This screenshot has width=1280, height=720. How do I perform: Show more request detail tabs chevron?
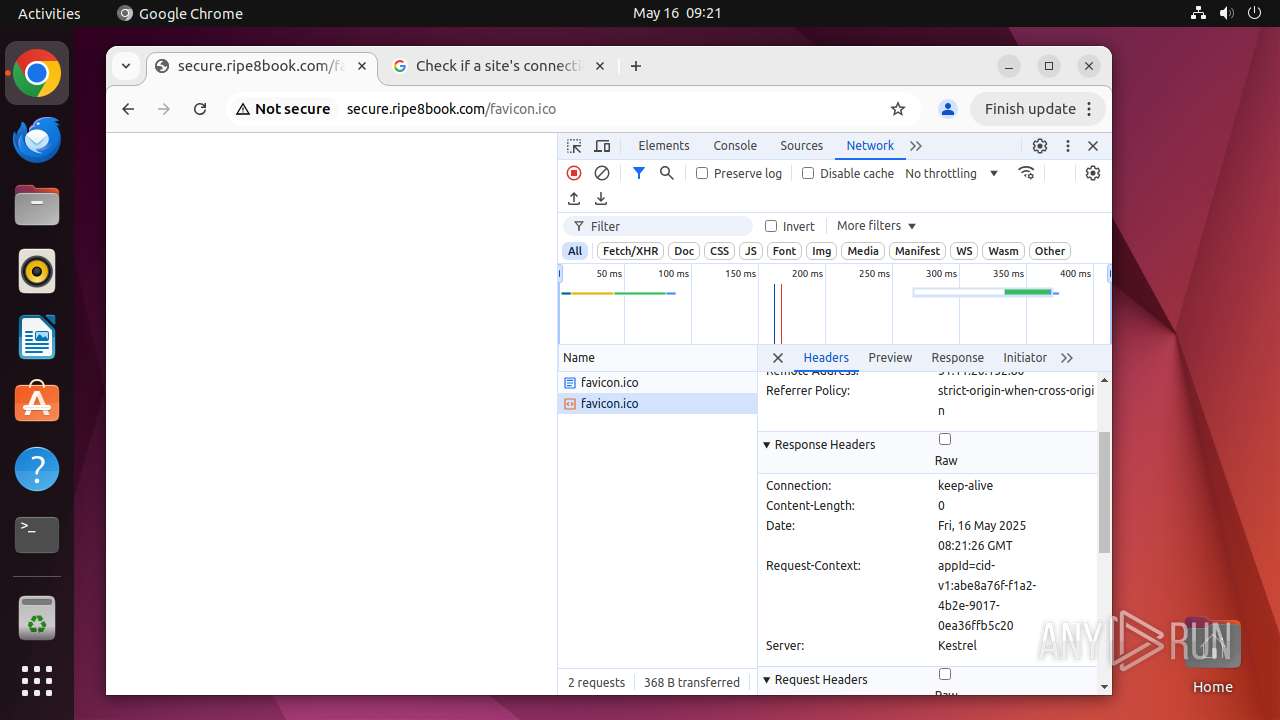click(x=1067, y=358)
